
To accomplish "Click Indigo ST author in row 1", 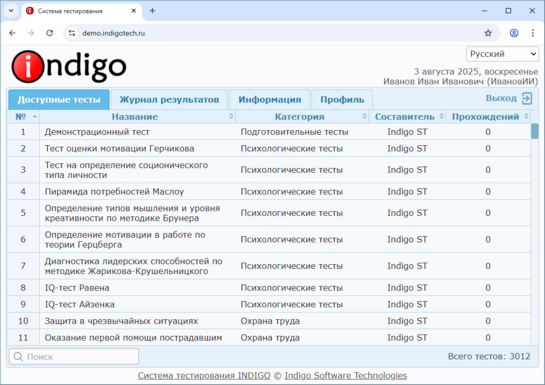I will tap(407, 132).
